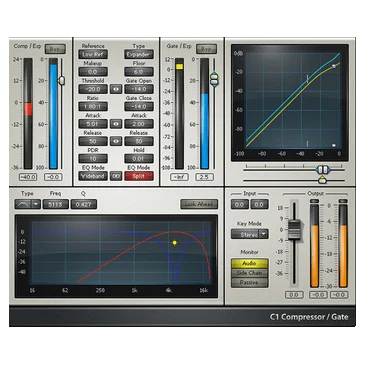Open the filter Type dropdown arrow
The height and width of the screenshot is (365, 365).
(36, 204)
